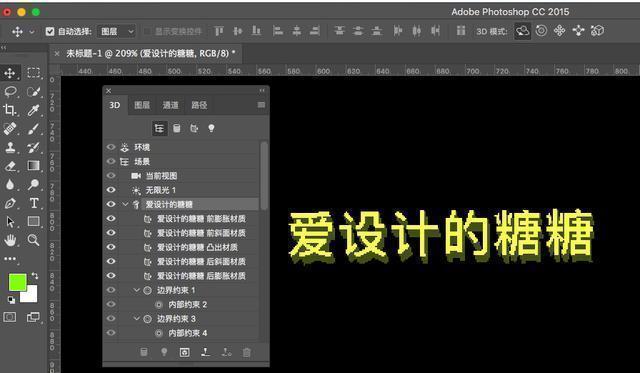This screenshot has height=373, width=640.
Task: Select the History Brush tool
Action: click(x=33, y=147)
